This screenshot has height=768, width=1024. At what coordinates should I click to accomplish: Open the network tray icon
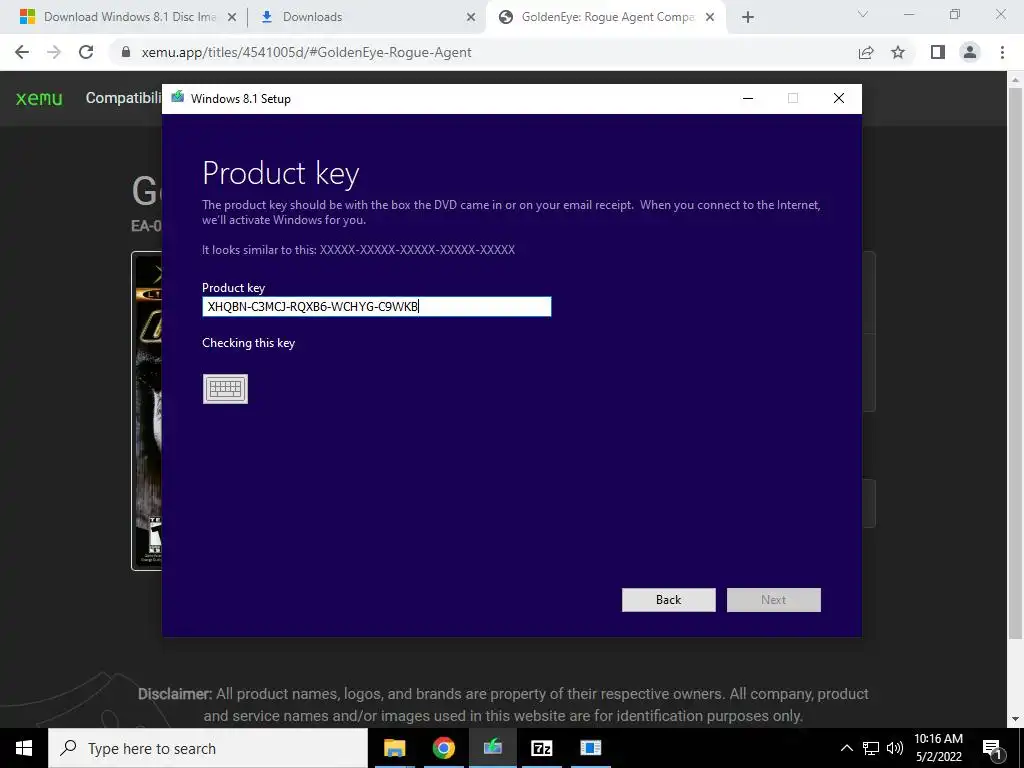(x=871, y=748)
